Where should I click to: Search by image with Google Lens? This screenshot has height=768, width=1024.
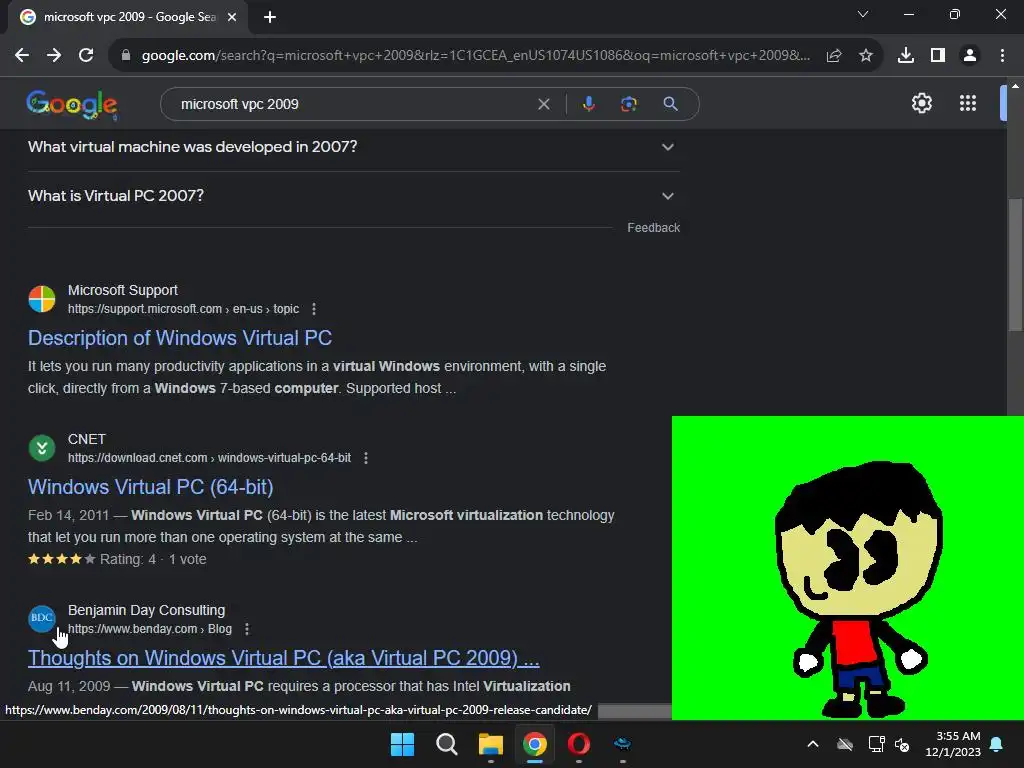pyautogui.click(x=628, y=104)
